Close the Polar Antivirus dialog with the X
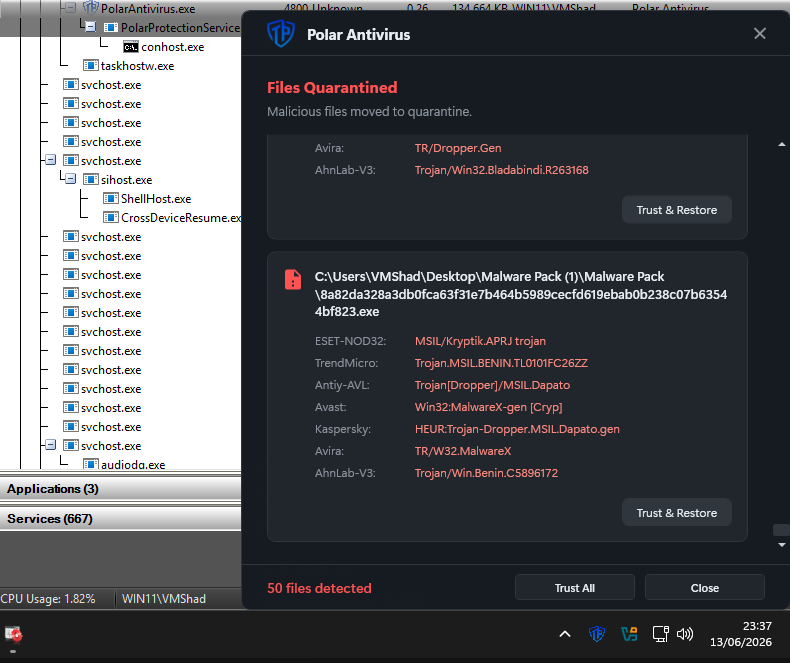 coord(760,34)
